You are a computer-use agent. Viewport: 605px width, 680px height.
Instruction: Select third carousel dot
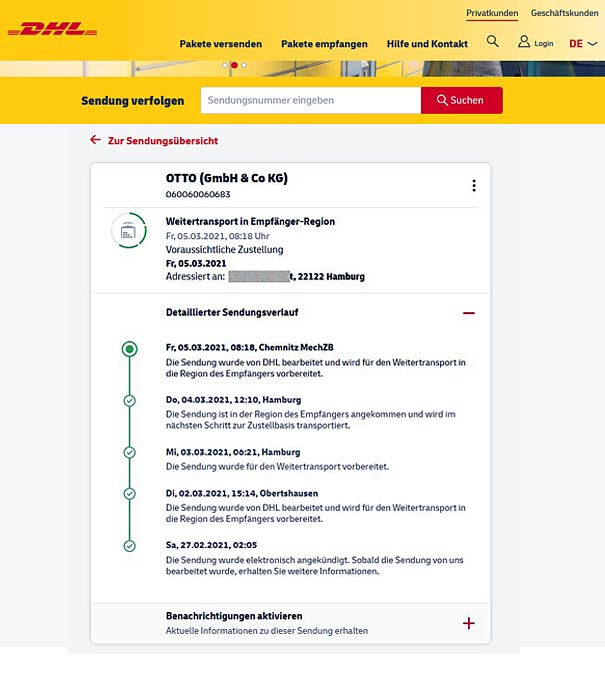[244, 65]
